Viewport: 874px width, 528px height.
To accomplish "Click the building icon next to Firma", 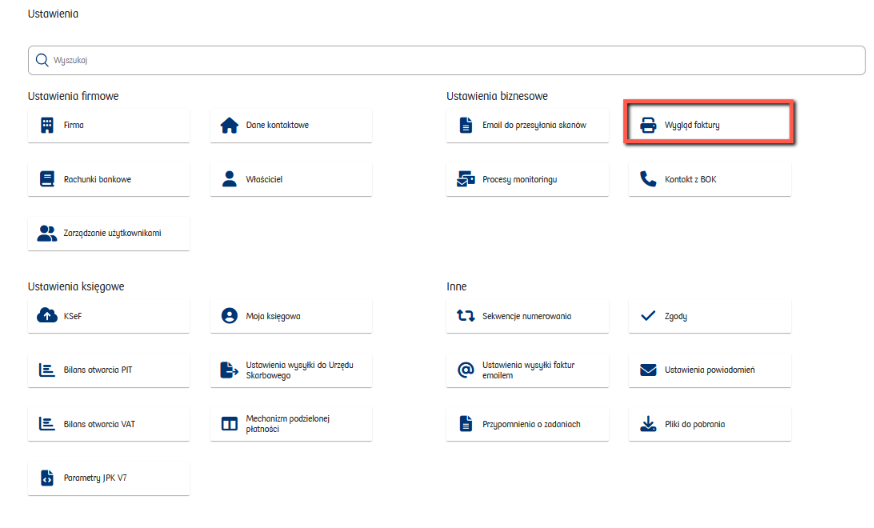I will 47,125.
